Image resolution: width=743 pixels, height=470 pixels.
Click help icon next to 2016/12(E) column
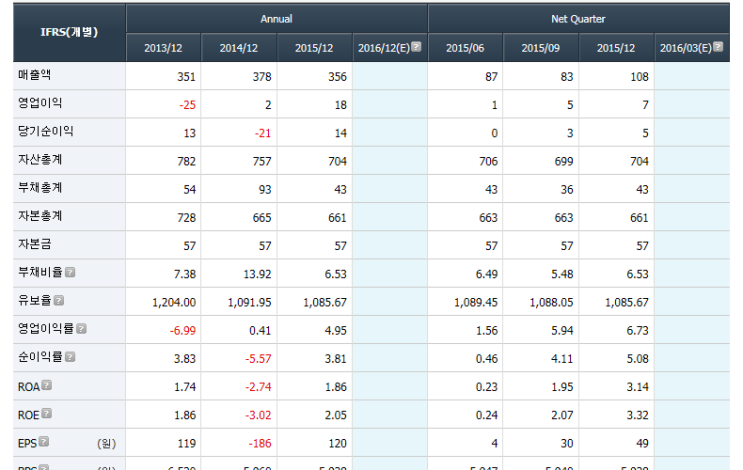(416, 46)
